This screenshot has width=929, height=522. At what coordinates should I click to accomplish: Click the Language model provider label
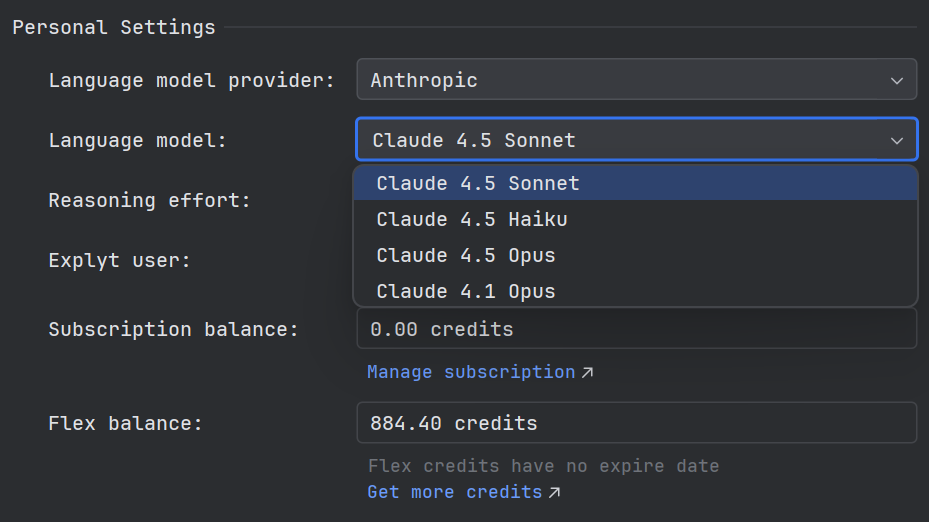(192, 81)
